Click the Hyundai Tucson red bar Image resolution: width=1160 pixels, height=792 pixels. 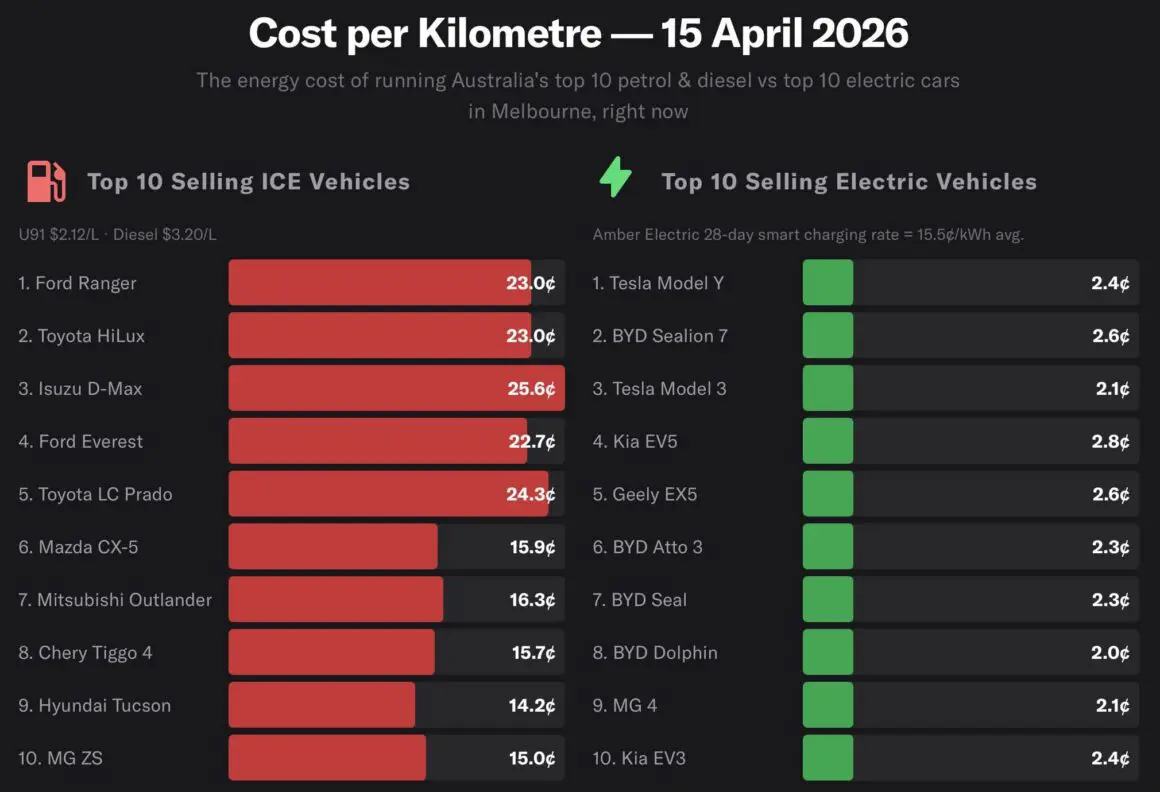(321, 705)
